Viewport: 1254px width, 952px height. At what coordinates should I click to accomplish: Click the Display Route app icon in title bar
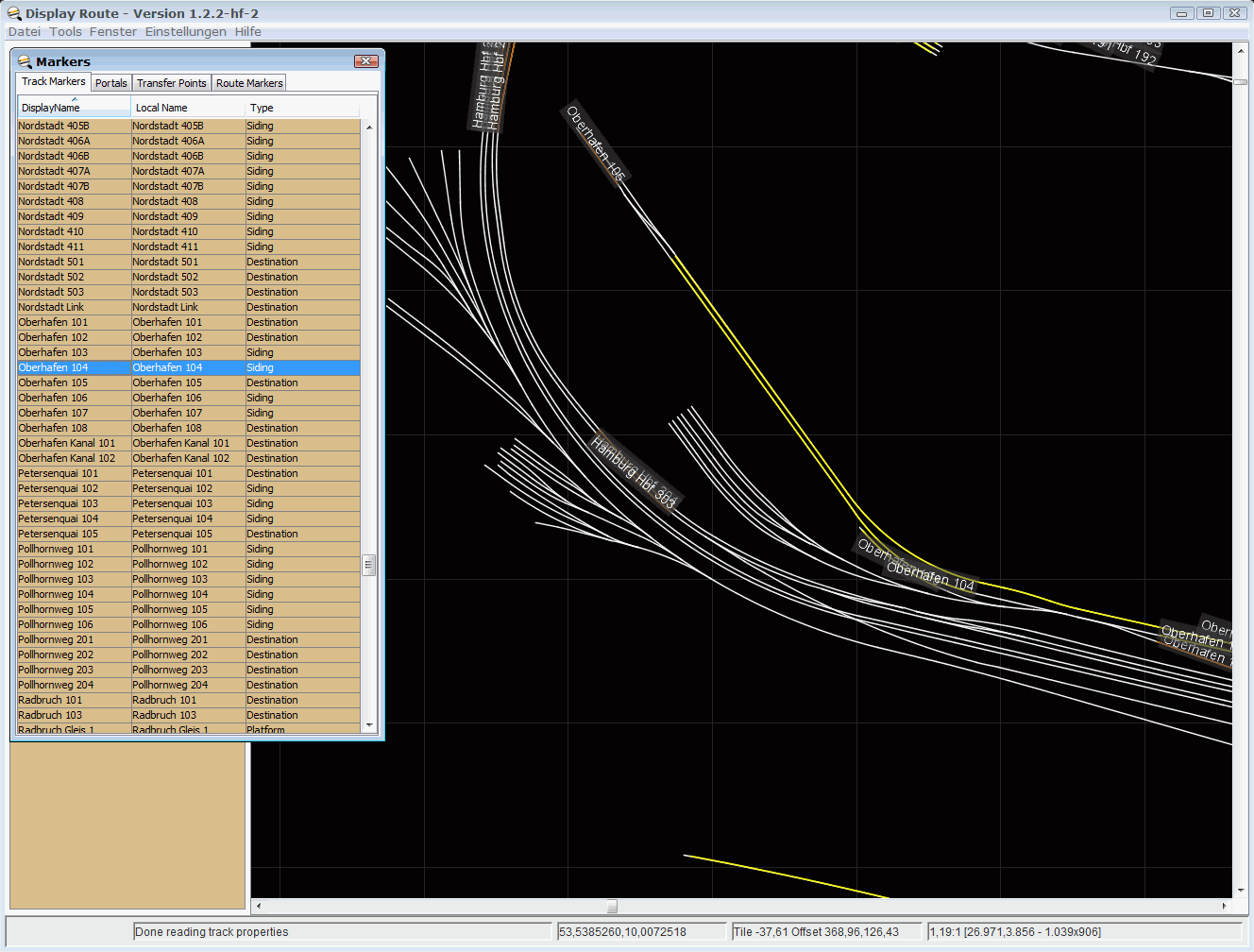point(14,13)
